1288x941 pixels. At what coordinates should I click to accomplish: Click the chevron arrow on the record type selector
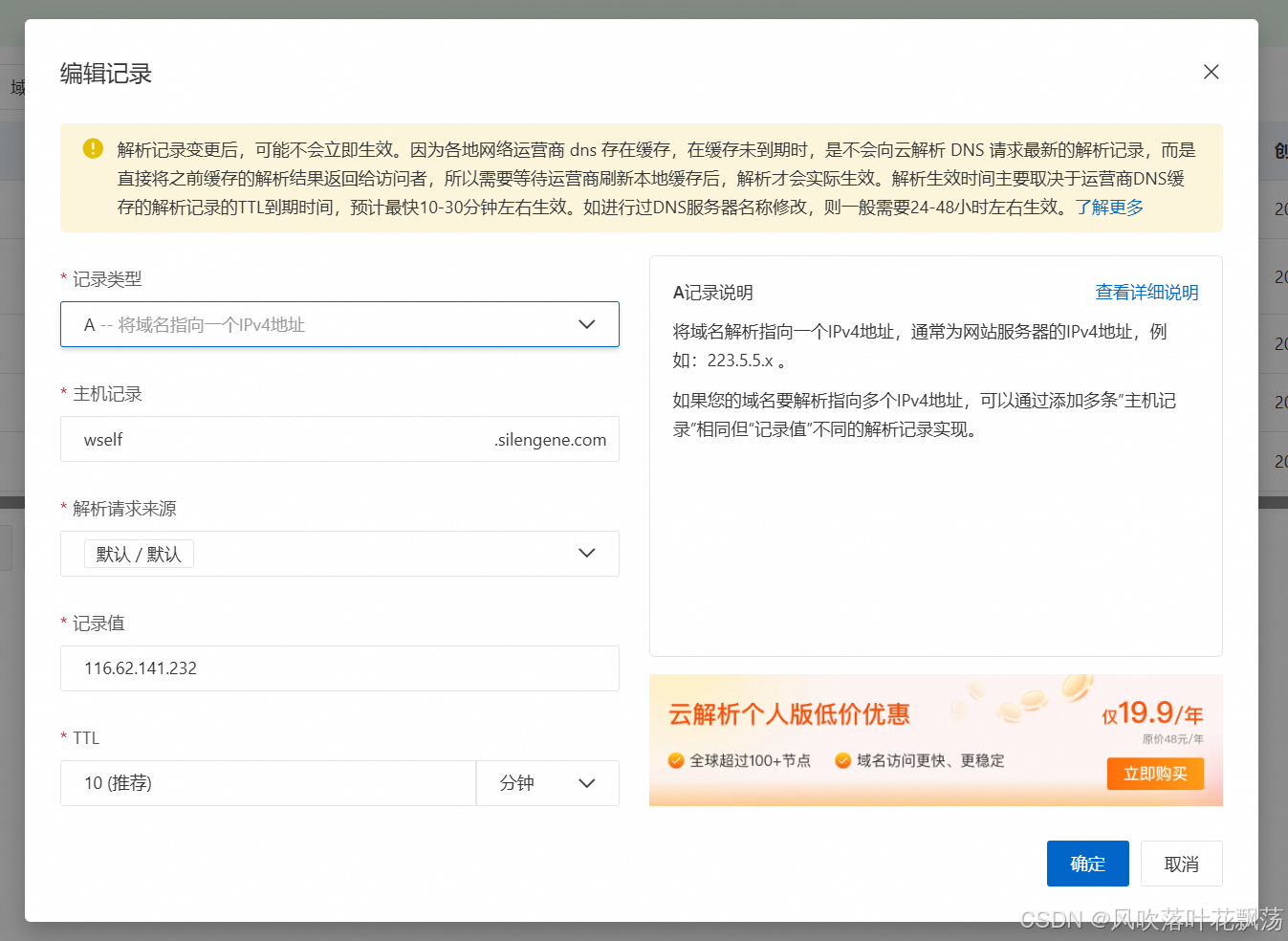point(586,324)
